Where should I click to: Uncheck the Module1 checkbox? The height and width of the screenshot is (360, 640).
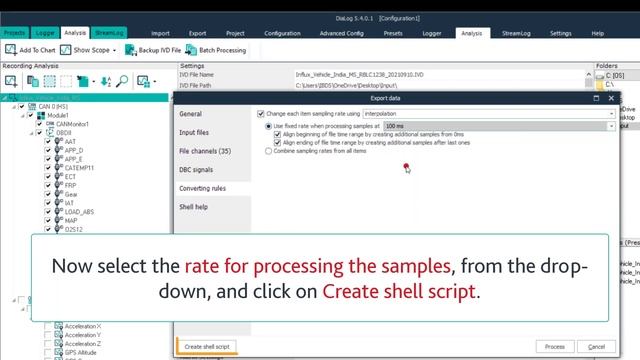click(x=31, y=116)
